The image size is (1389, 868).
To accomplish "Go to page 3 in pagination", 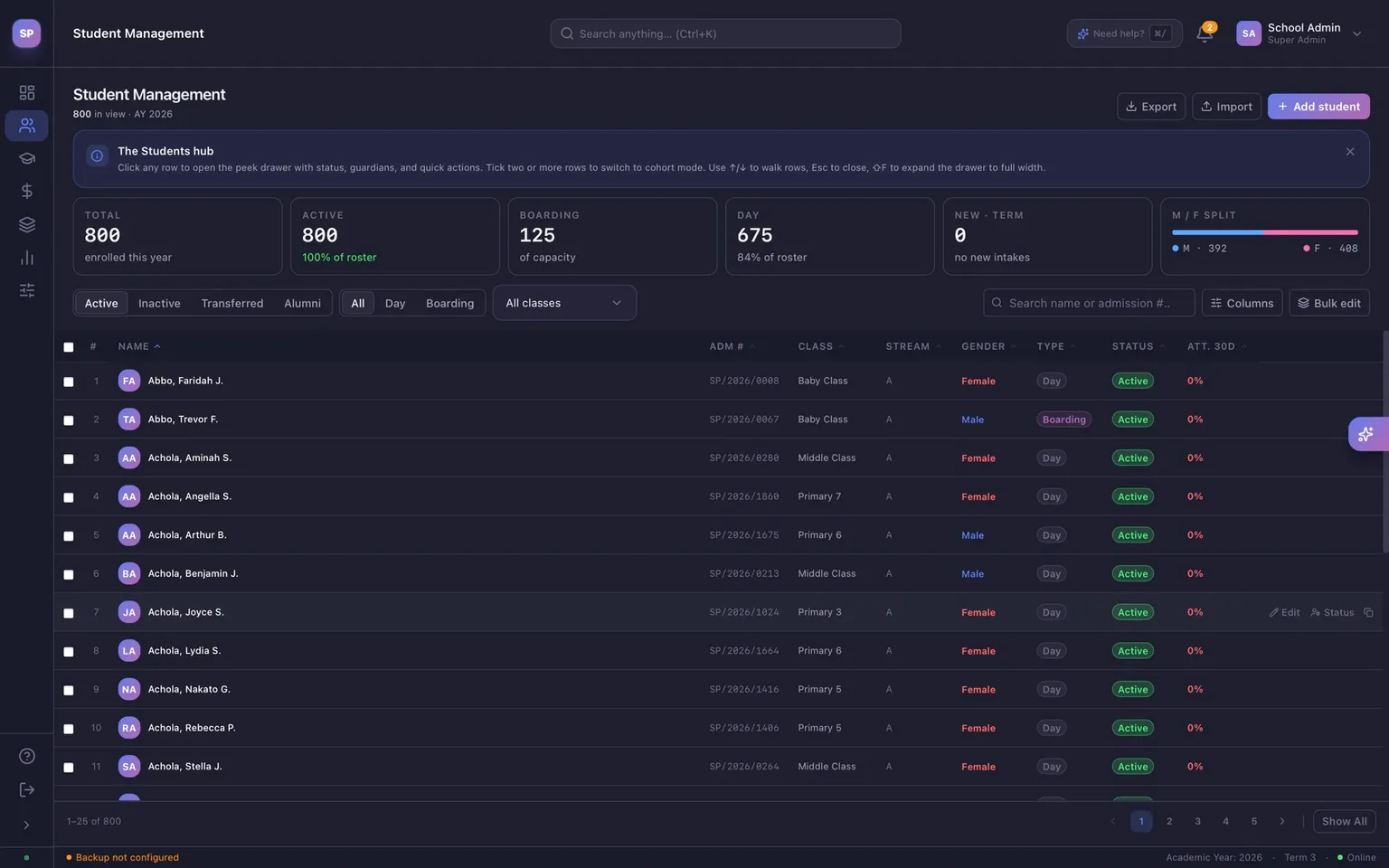I will (x=1197, y=821).
